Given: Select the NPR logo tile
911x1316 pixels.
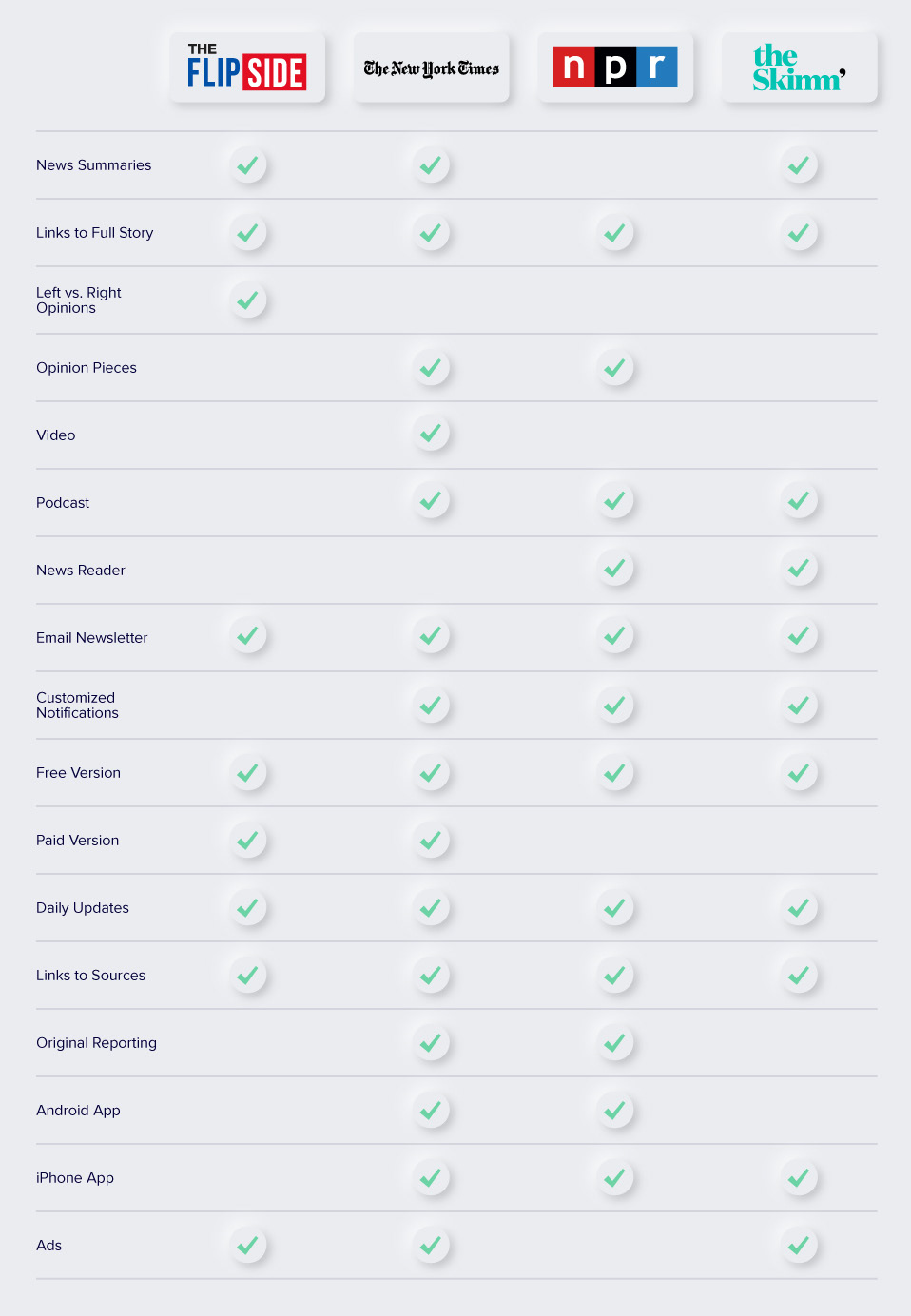Looking at the screenshot, I should (x=615, y=68).
